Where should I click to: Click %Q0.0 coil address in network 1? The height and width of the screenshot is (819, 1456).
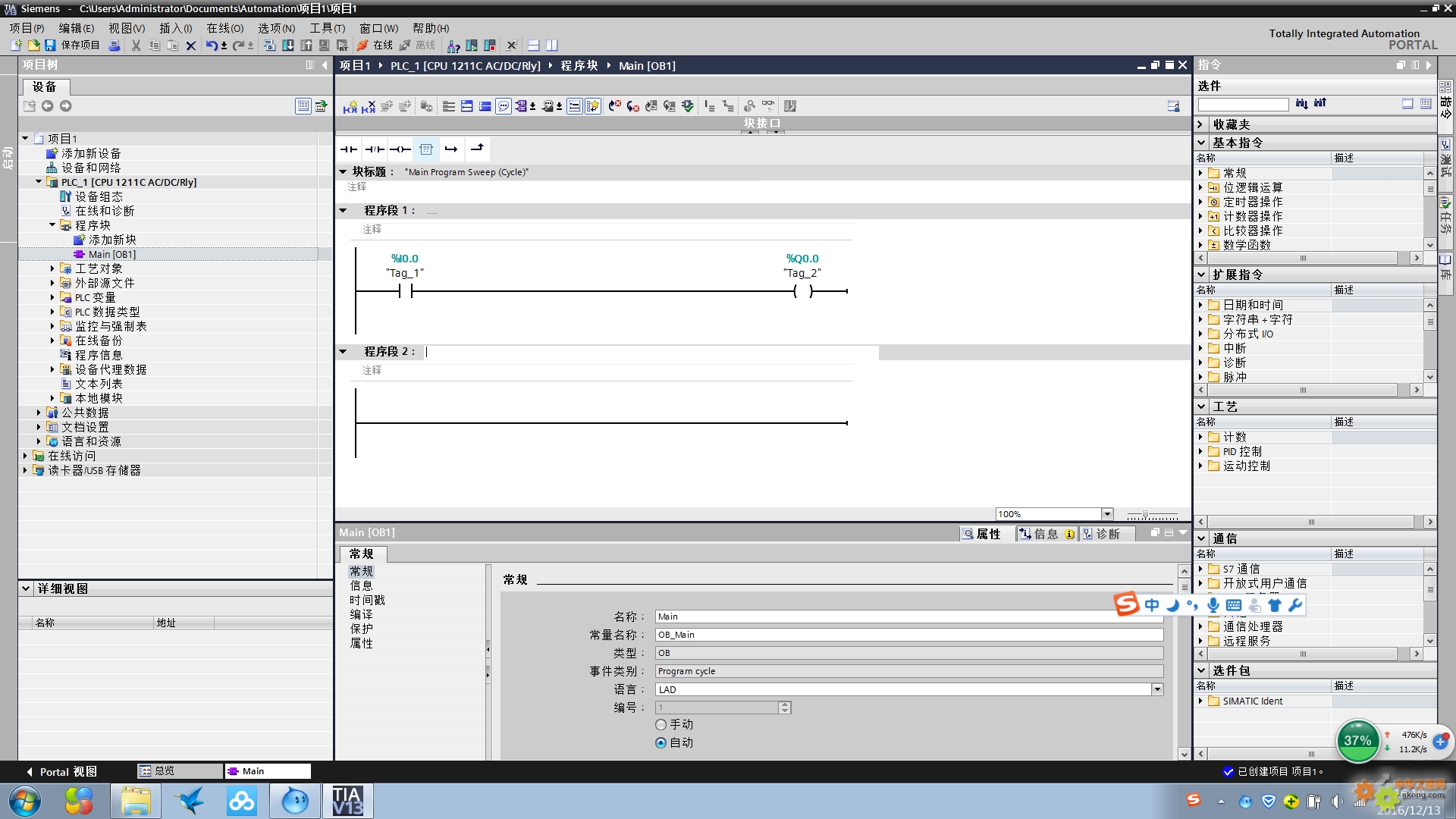pos(802,259)
